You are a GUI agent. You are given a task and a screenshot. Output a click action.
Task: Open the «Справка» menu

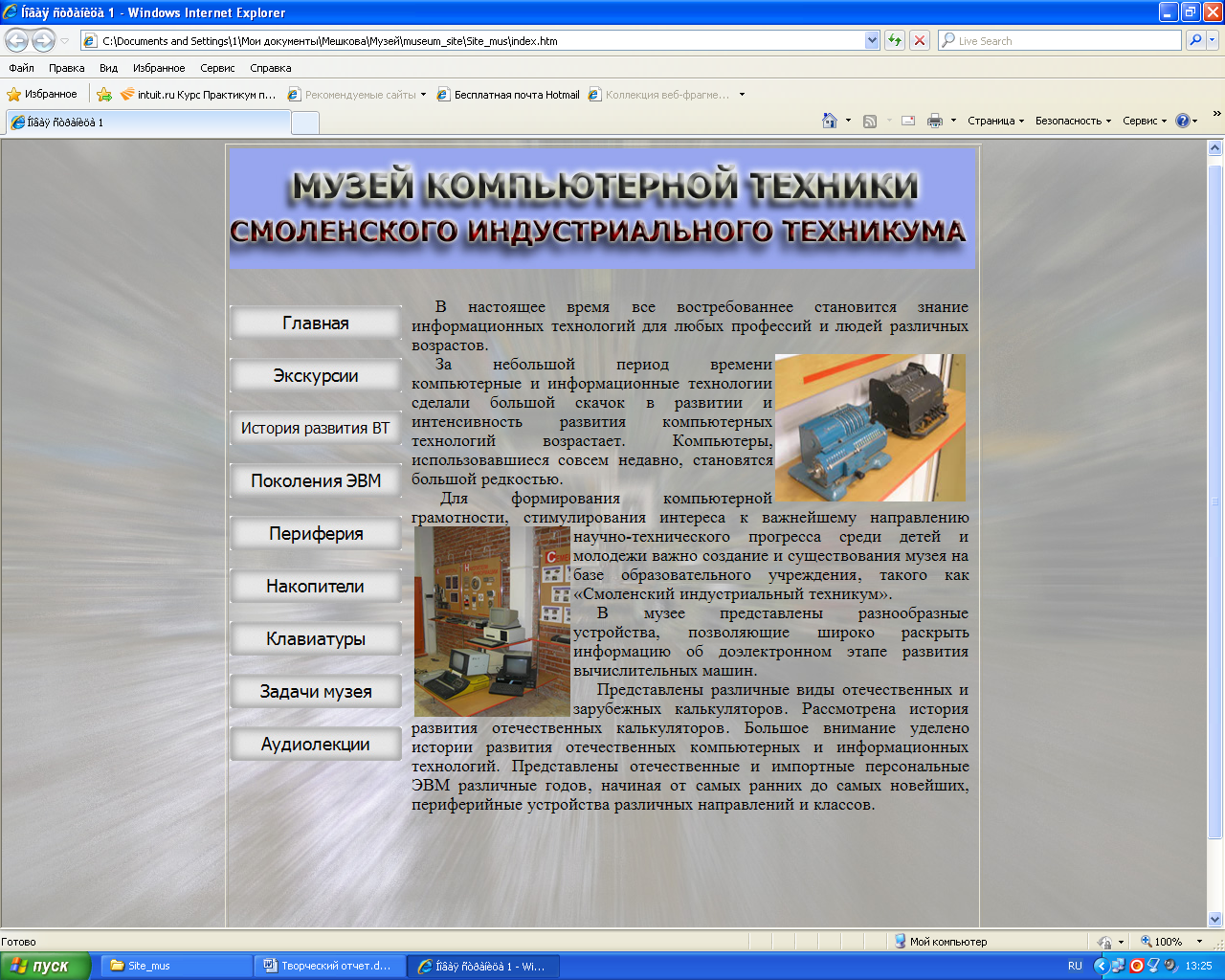271,68
